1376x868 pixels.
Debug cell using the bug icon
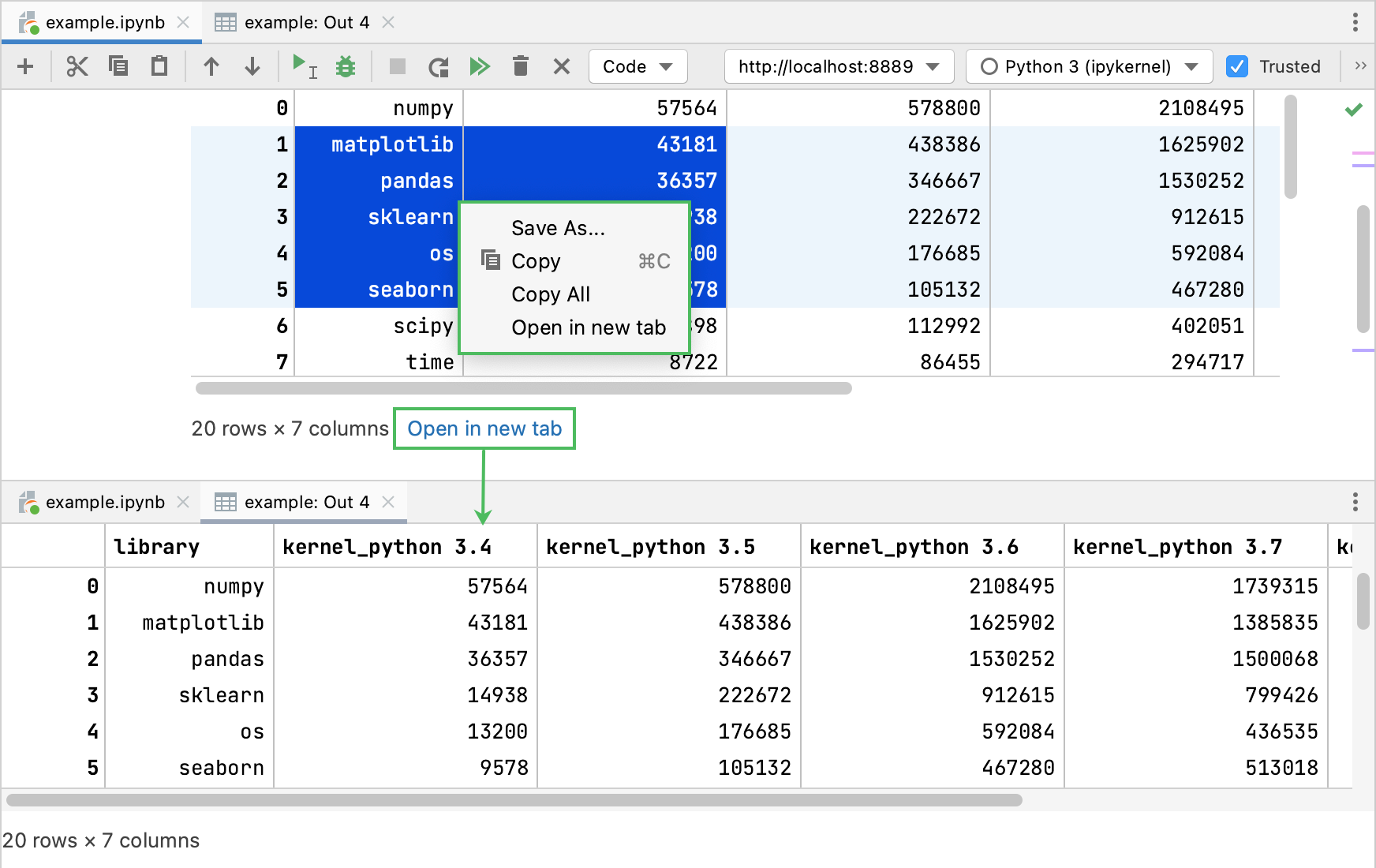coord(346,66)
